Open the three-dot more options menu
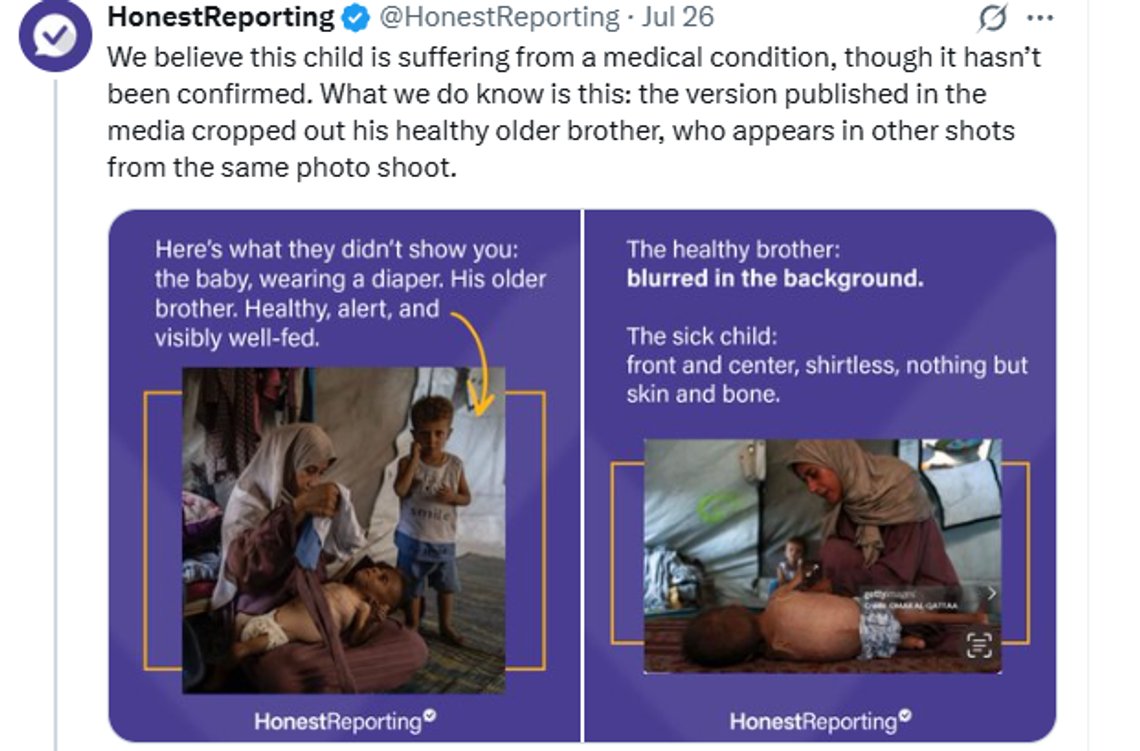The image size is (1140, 751). pyautogui.click(x=1040, y=18)
